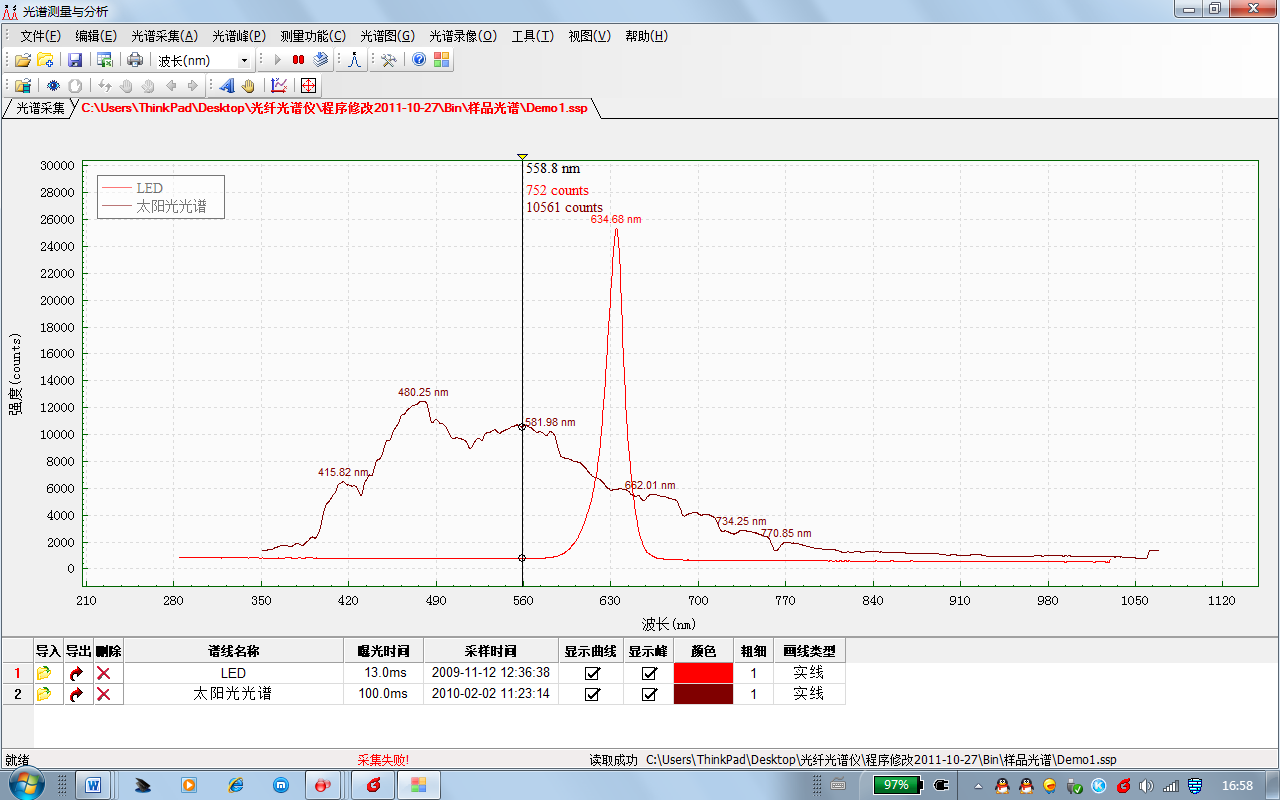Open line type 实线 cell for LED row
The image size is (1280, 800).
click(x=808, y=673)
